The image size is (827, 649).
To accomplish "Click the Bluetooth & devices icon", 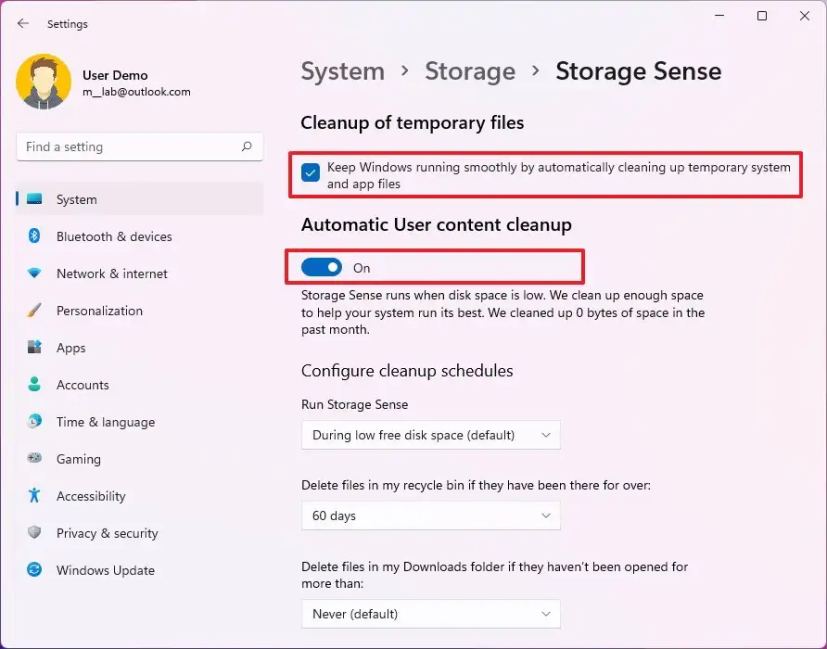I will (35, 236).
